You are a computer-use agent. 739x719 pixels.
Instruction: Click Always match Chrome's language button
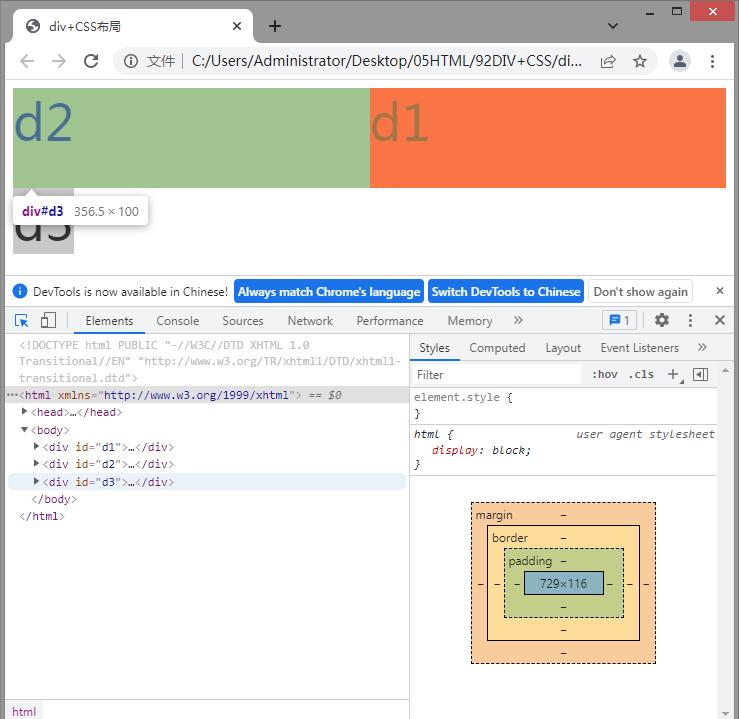[329, 292]
